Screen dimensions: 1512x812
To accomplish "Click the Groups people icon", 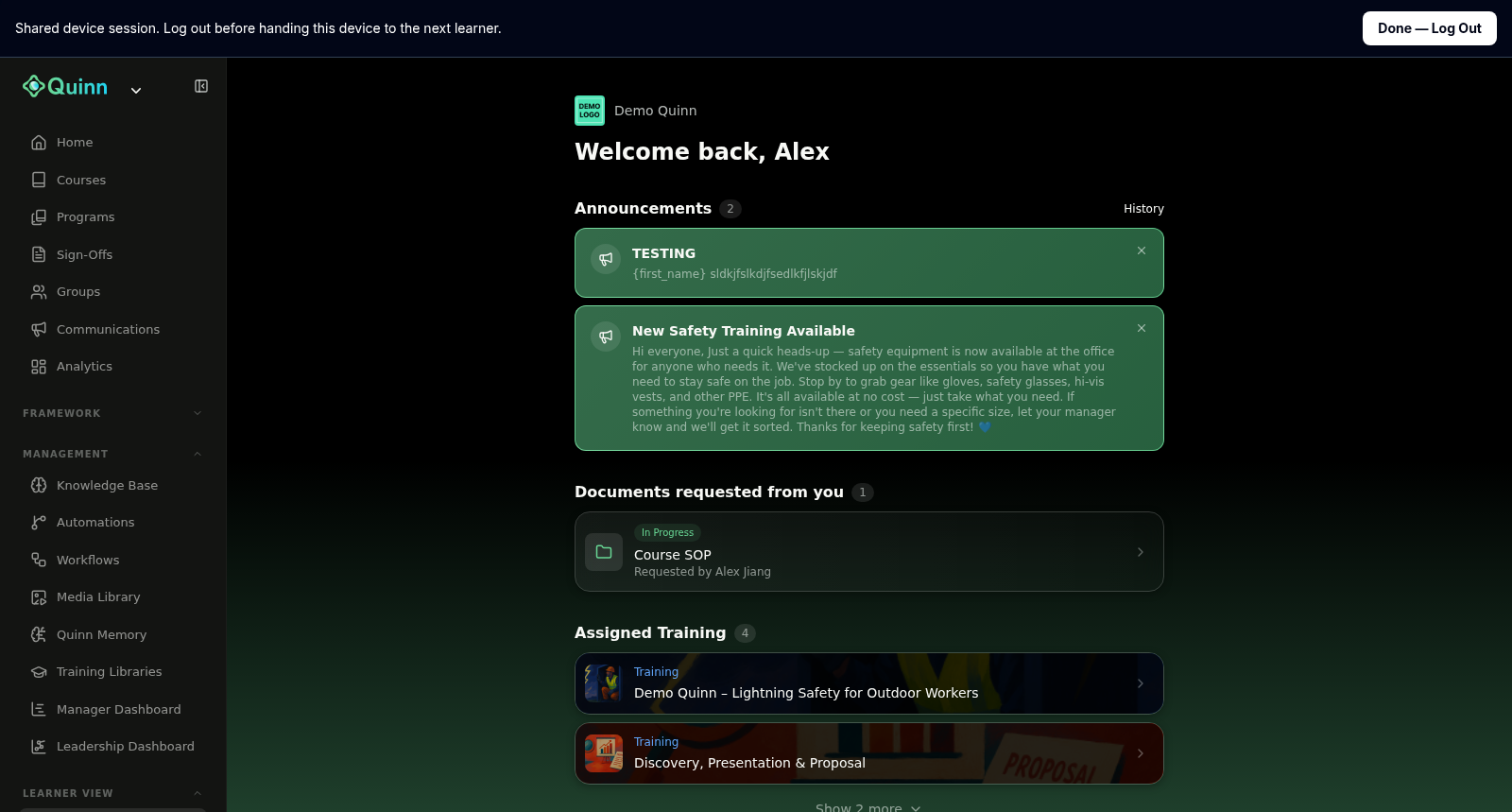I will pyautogui.click(x=39, y=292).
